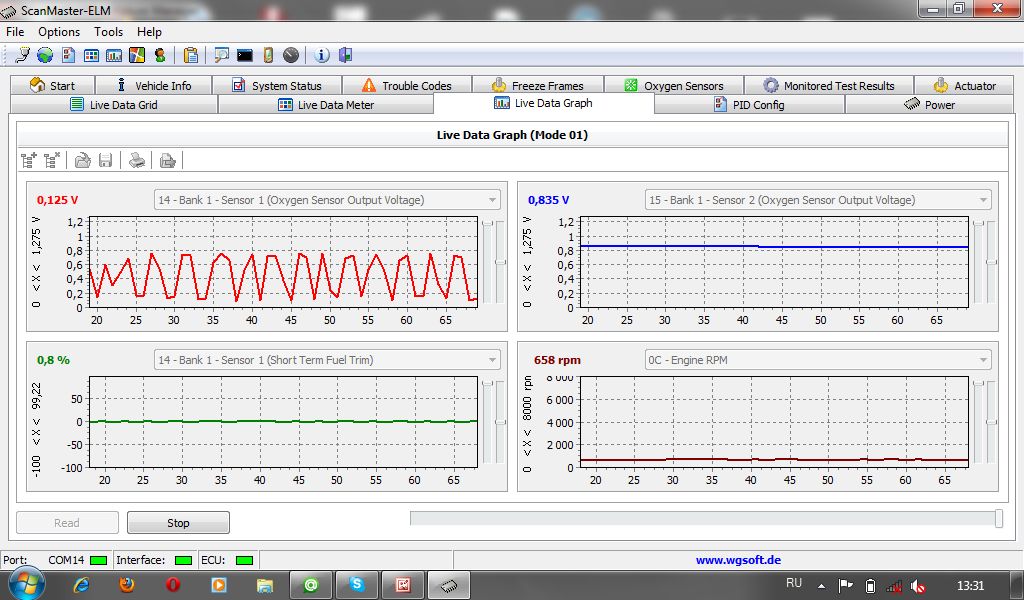The image size is (1024, 600).
Task: Expand the Short Term Fuel Trim dropdown
Action: 492,360
